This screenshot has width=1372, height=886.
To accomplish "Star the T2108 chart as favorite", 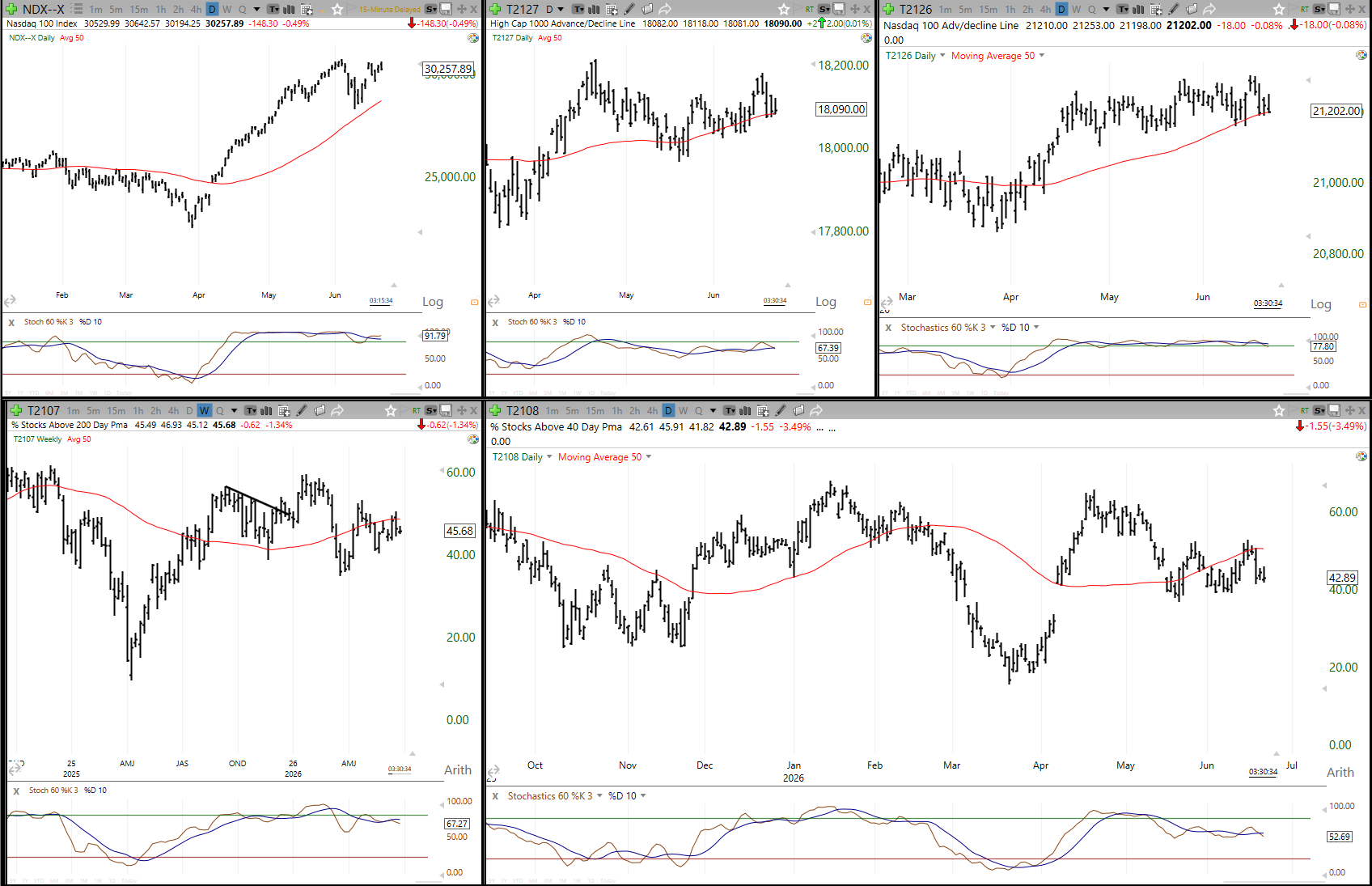I will tap(1279, 410).
